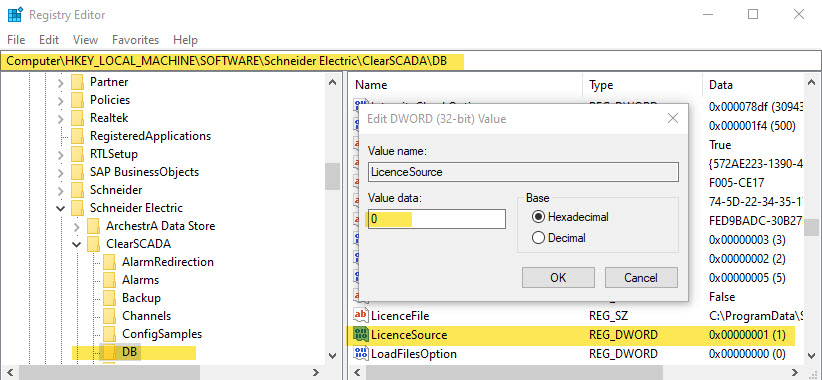Click the data cell 0x000001f4 (500)
The width and height of the screenshot is (822, 380).
752,126
